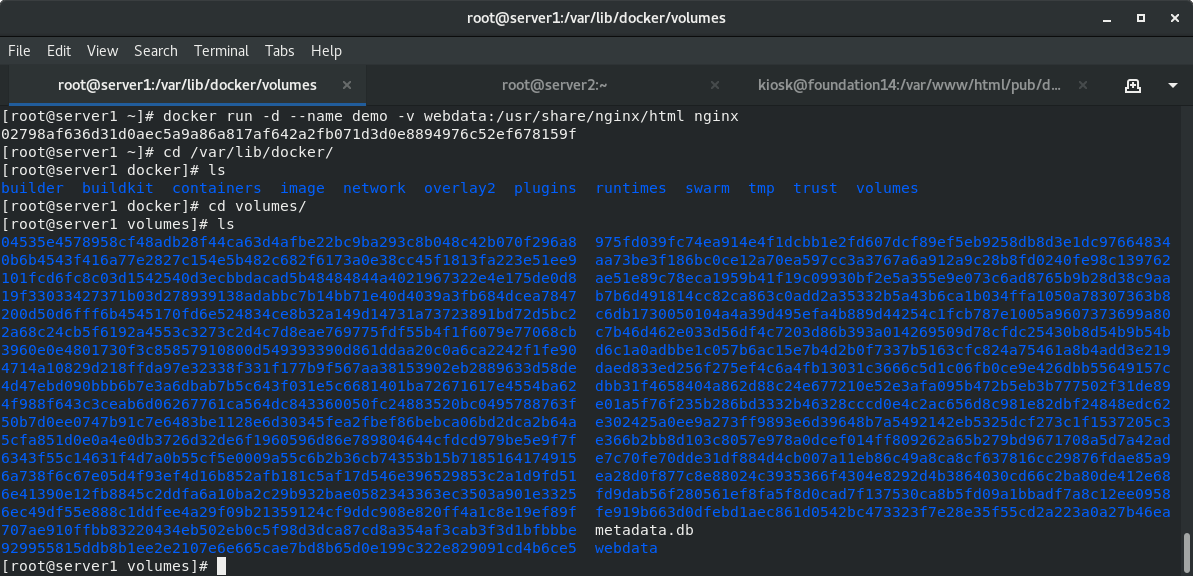Open the Search menu
This screenshot has width=1193, height=576.
pyautogui.click(x=156, y=51)
